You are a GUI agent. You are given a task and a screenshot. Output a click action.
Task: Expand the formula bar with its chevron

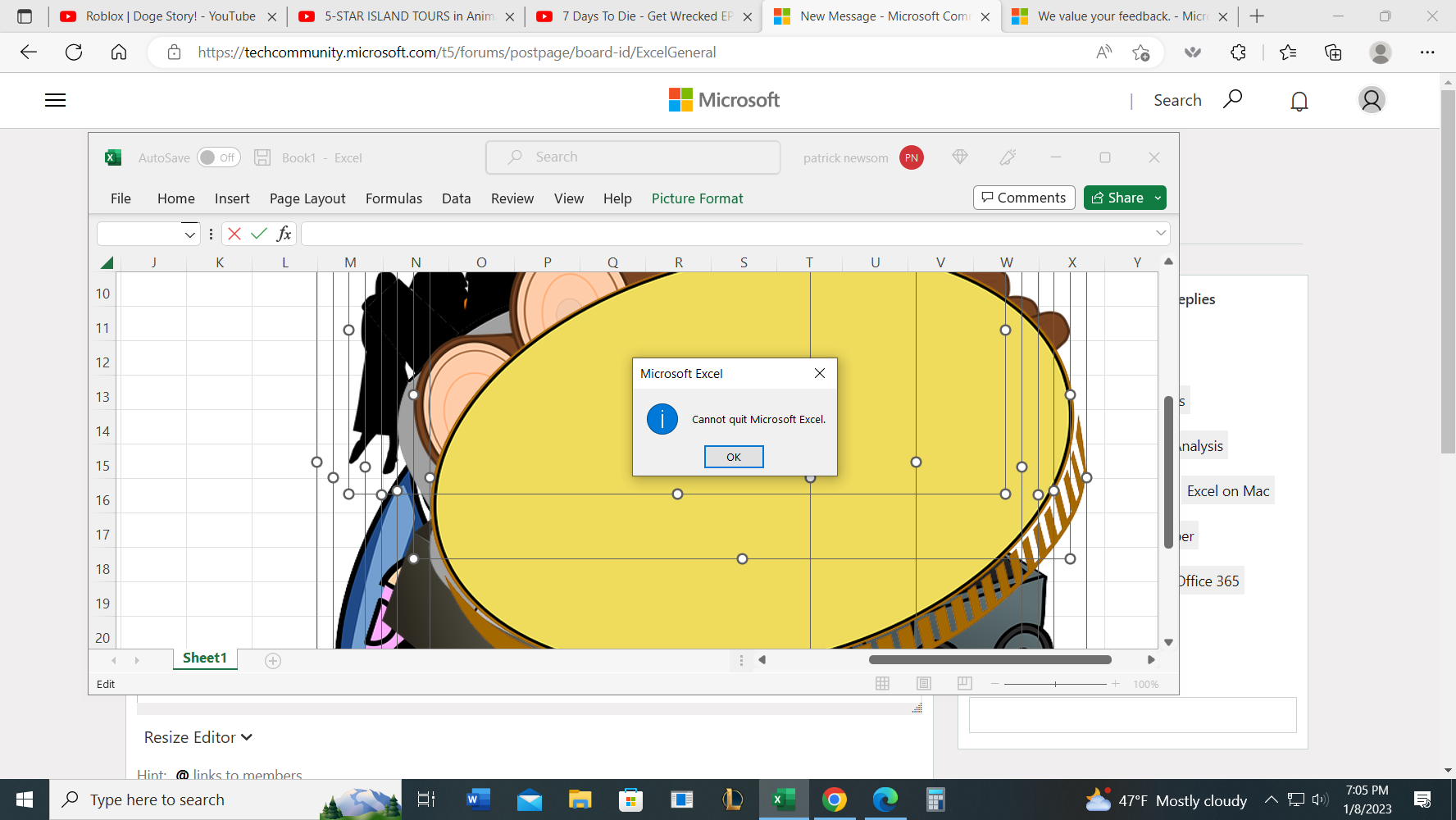pyautogui.click(x=1161, y=233)
